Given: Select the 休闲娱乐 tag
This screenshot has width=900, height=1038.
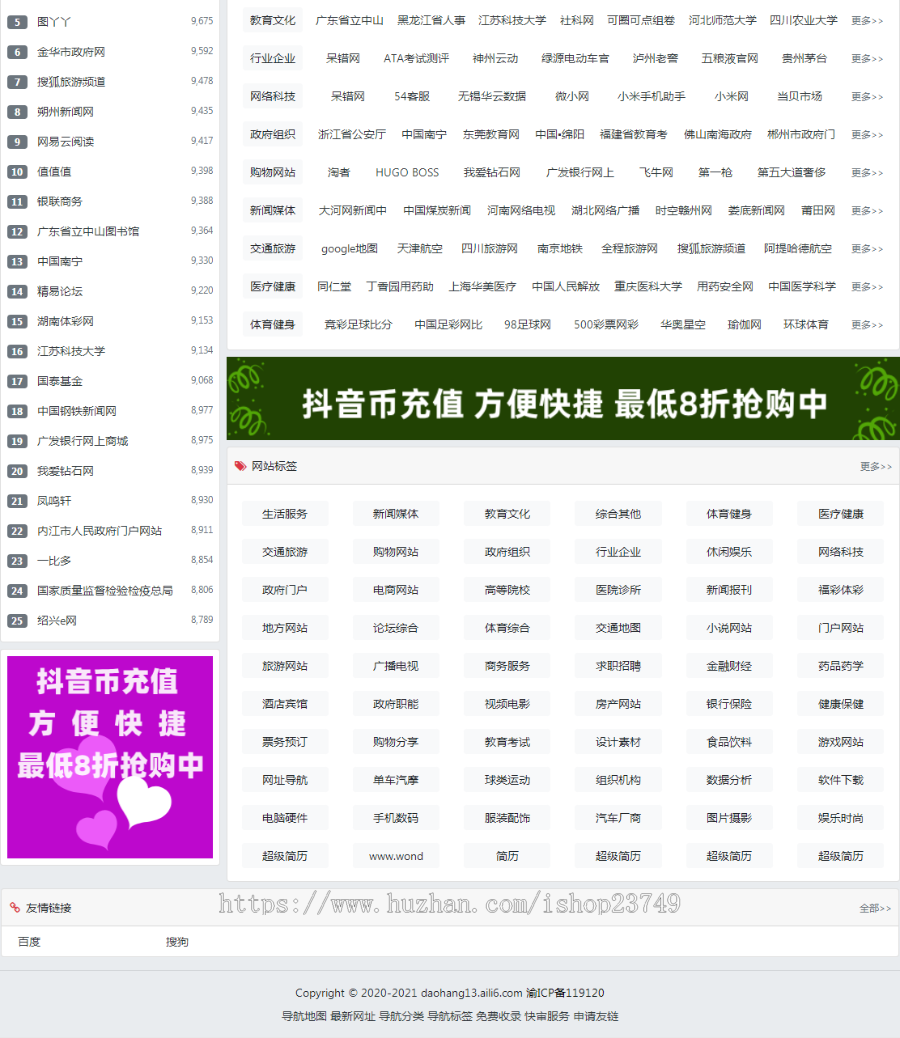Looking at the screenshot, I should tap(729, 552).
